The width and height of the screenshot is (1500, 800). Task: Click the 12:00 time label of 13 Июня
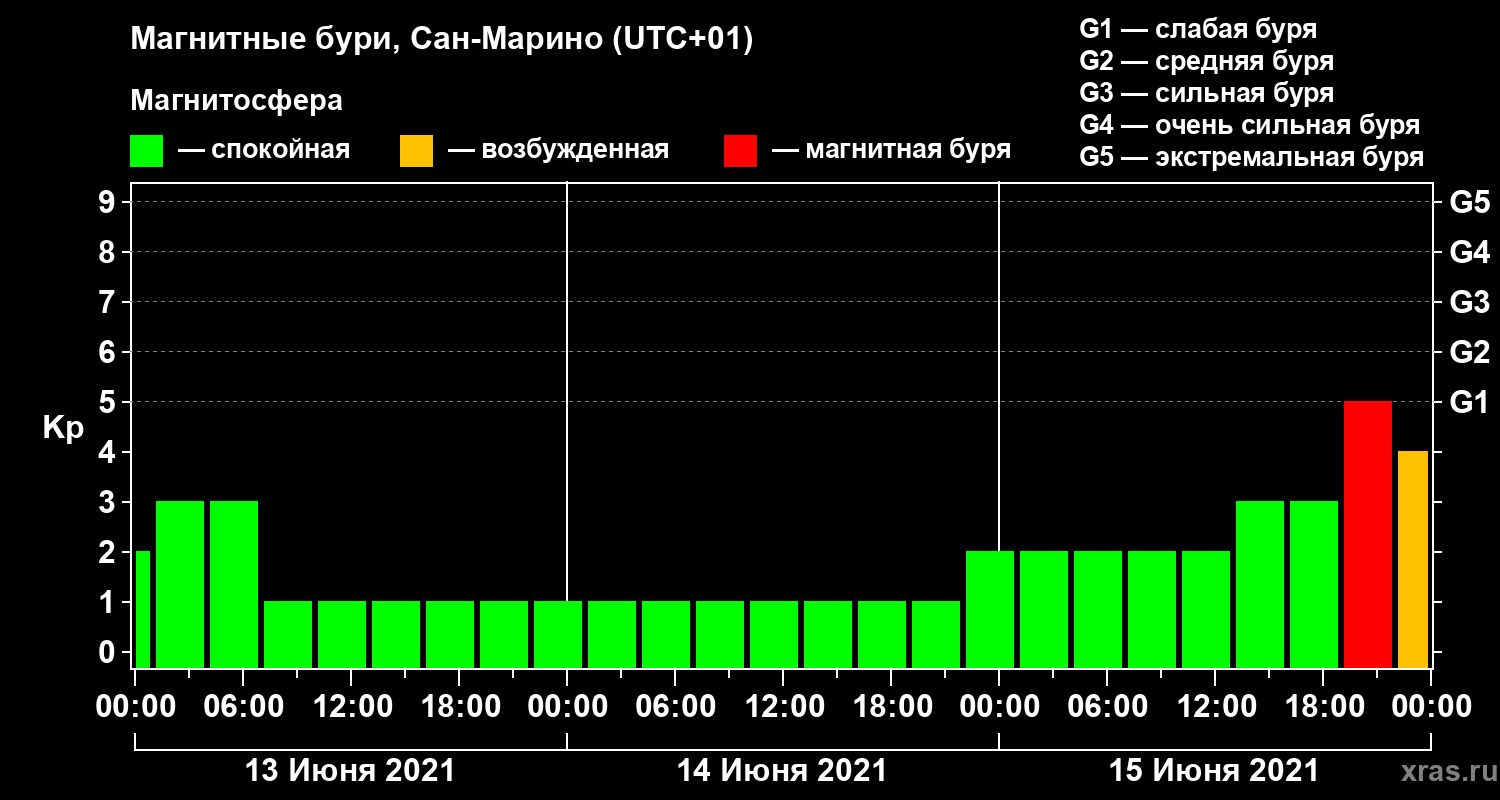click(x=351, y=706)
